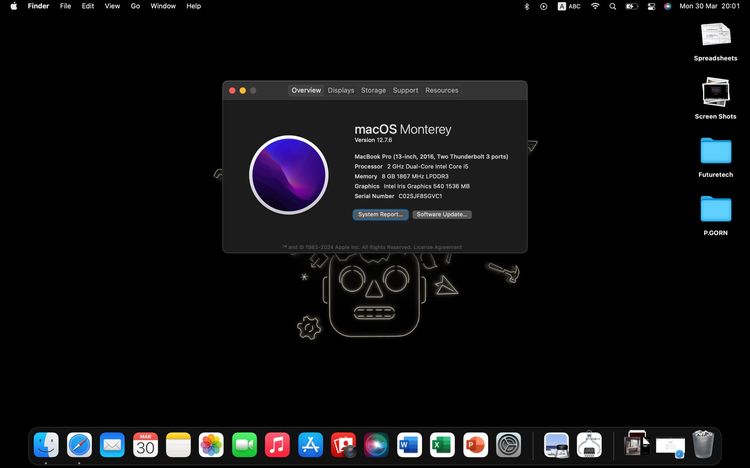Click the date and time clock
The width and height of the screenshot is (750, 468).
(709, 6)
